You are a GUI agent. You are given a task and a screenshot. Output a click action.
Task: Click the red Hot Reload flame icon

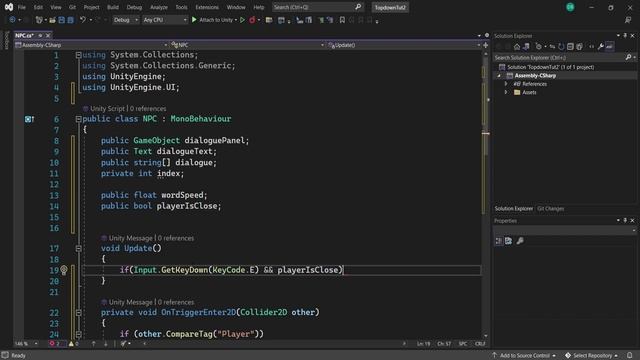252,20
